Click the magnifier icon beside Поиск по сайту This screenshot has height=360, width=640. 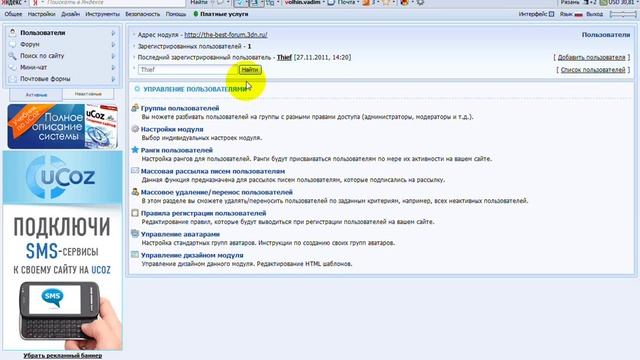[13, 56]
